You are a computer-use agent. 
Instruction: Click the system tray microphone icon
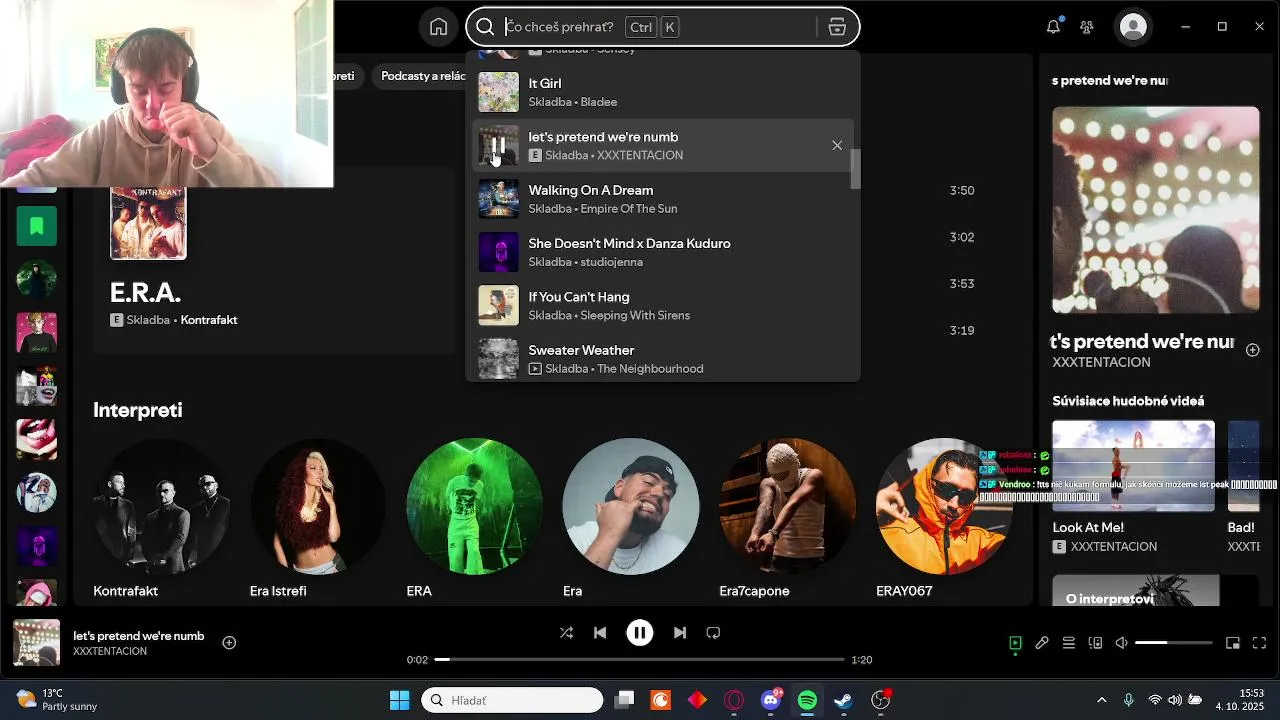1128,700
